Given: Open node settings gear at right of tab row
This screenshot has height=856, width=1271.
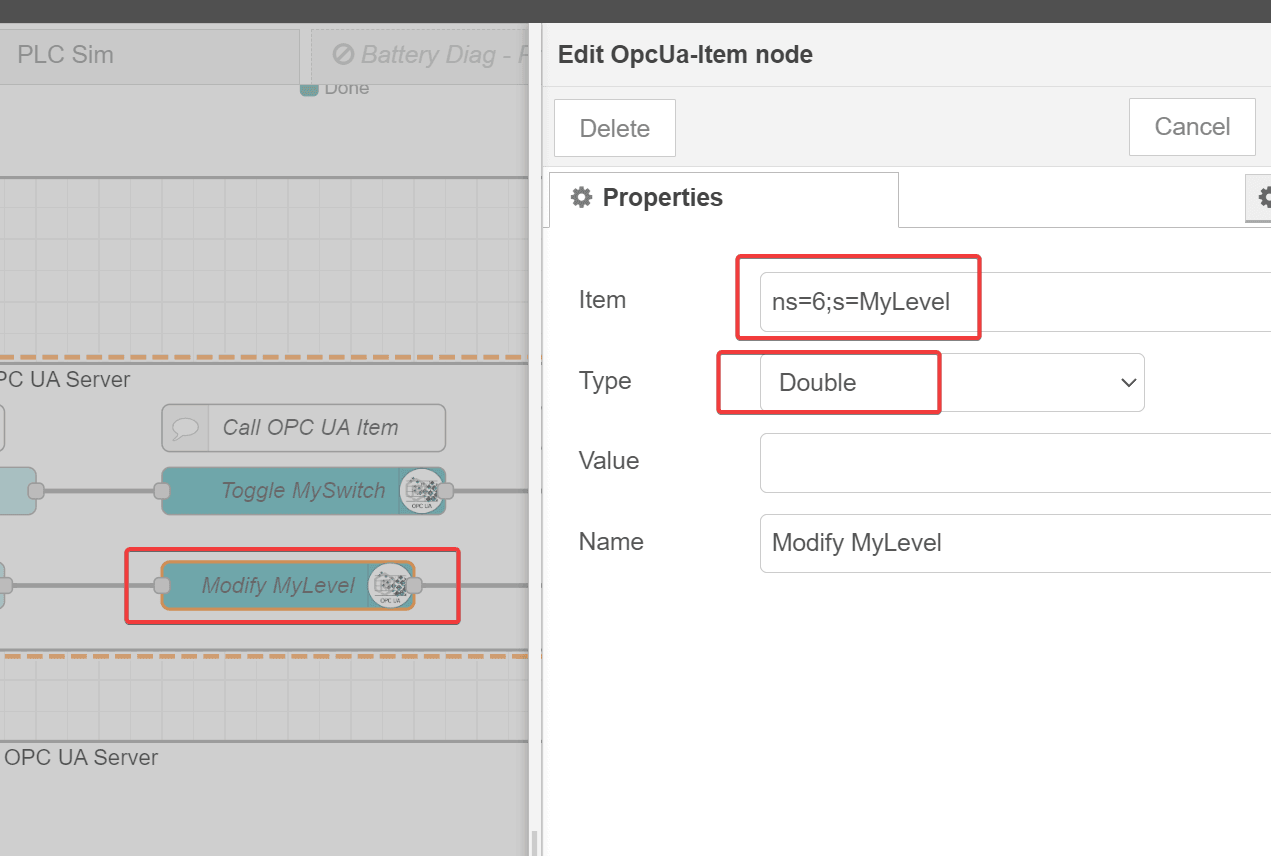Looking at the screenshot, I should (1262, 197).
